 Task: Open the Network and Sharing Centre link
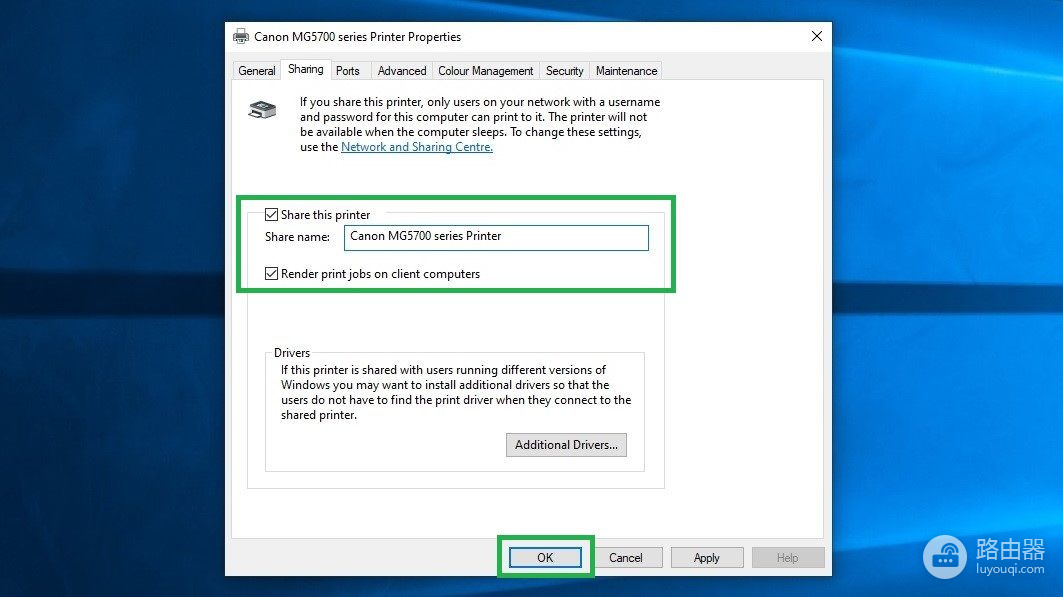point(416,147)
